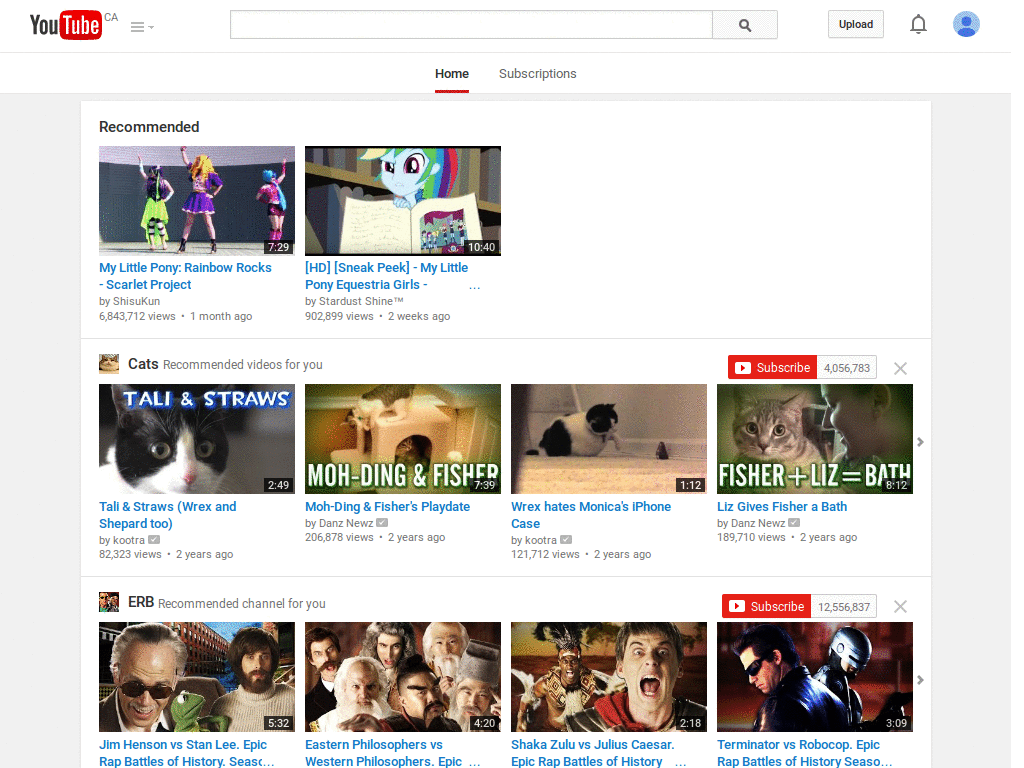Open My Little Pony: Rainbow Rocks title link
The width and height of the screenshot is (1024, 768).
(185, 276)
